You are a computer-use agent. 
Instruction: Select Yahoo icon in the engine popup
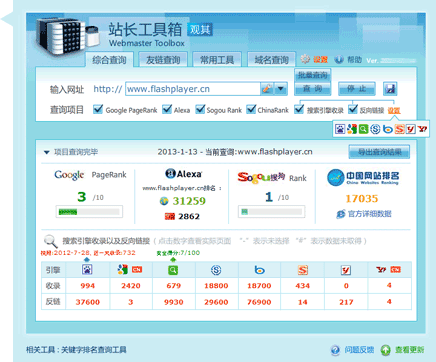(x=422, y=129)
